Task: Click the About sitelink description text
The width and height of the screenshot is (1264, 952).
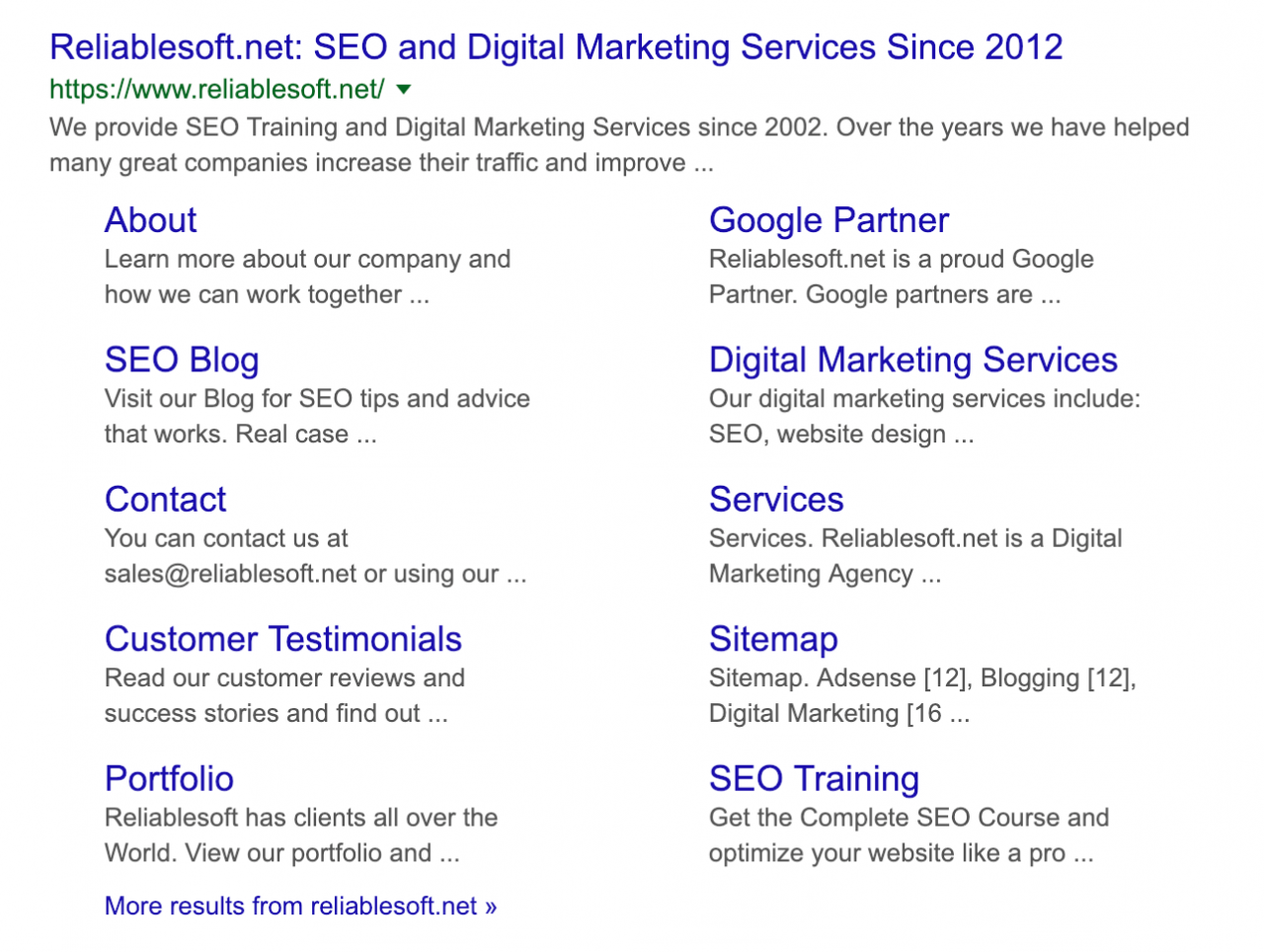Action: (306, 278)
